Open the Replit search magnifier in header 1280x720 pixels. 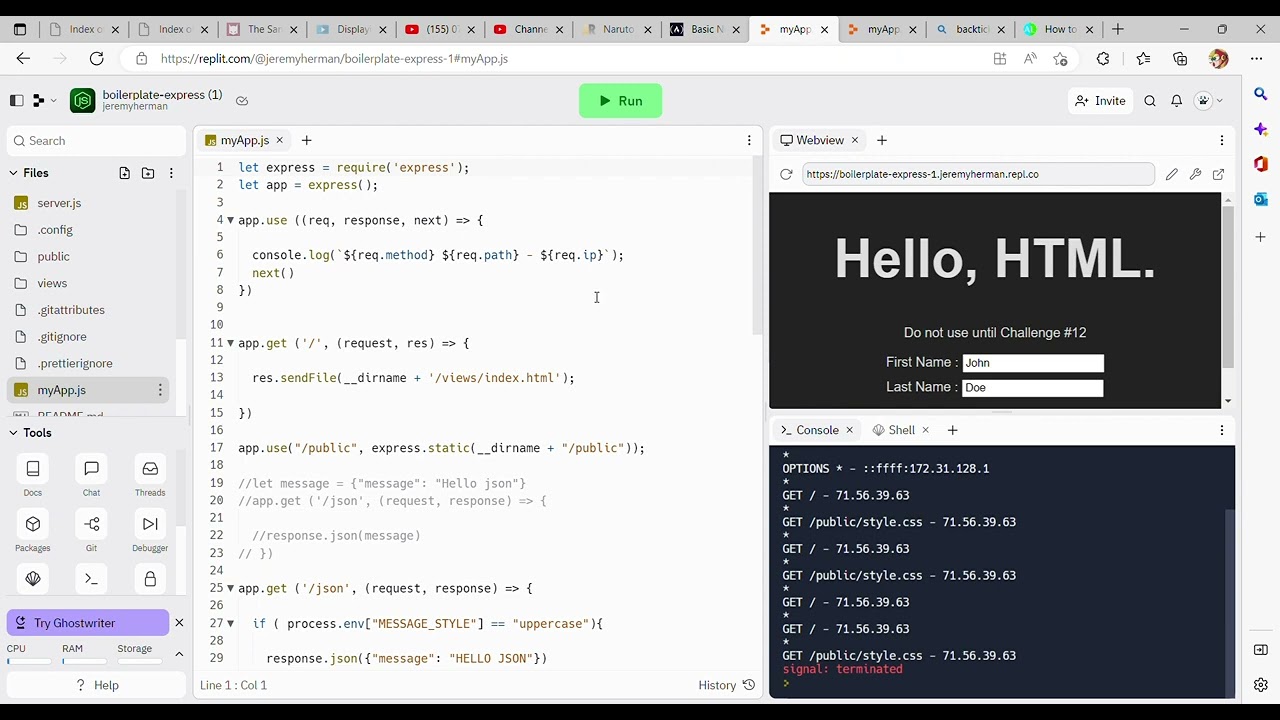pos(1150,101)
